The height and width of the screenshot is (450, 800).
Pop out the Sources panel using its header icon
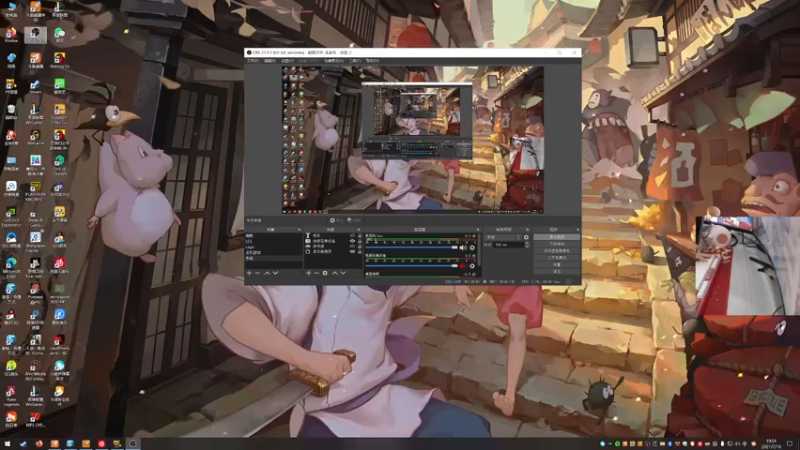tap(359, 230)
